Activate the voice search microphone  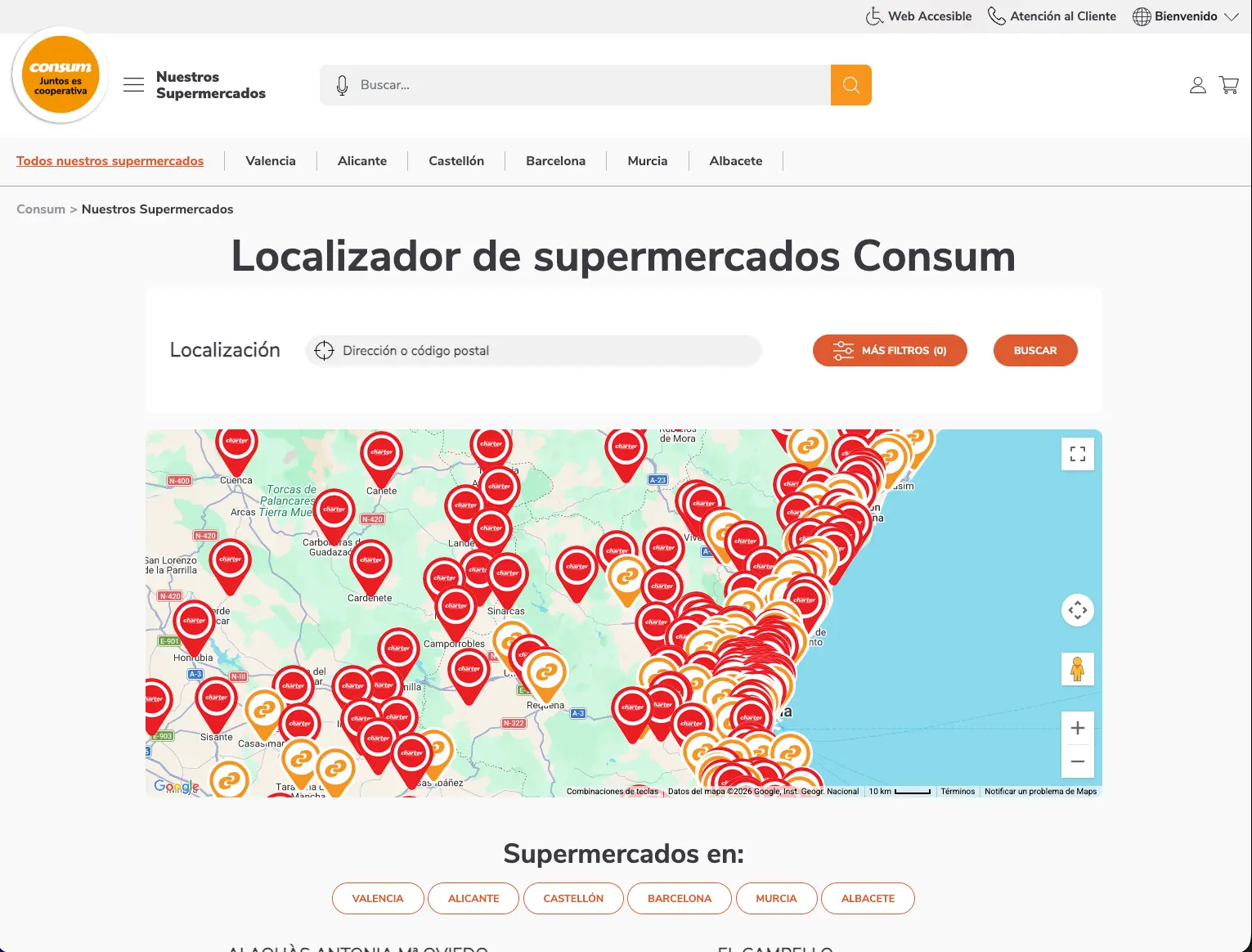click(x=342, y=85)
